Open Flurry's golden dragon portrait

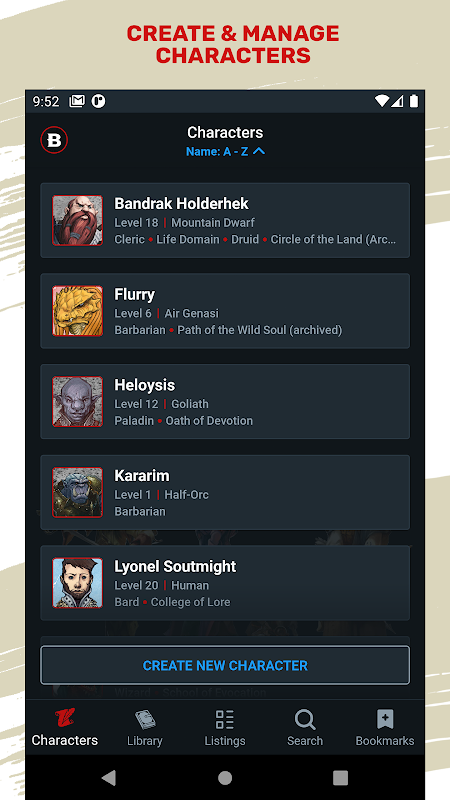(x=78, y=311)
